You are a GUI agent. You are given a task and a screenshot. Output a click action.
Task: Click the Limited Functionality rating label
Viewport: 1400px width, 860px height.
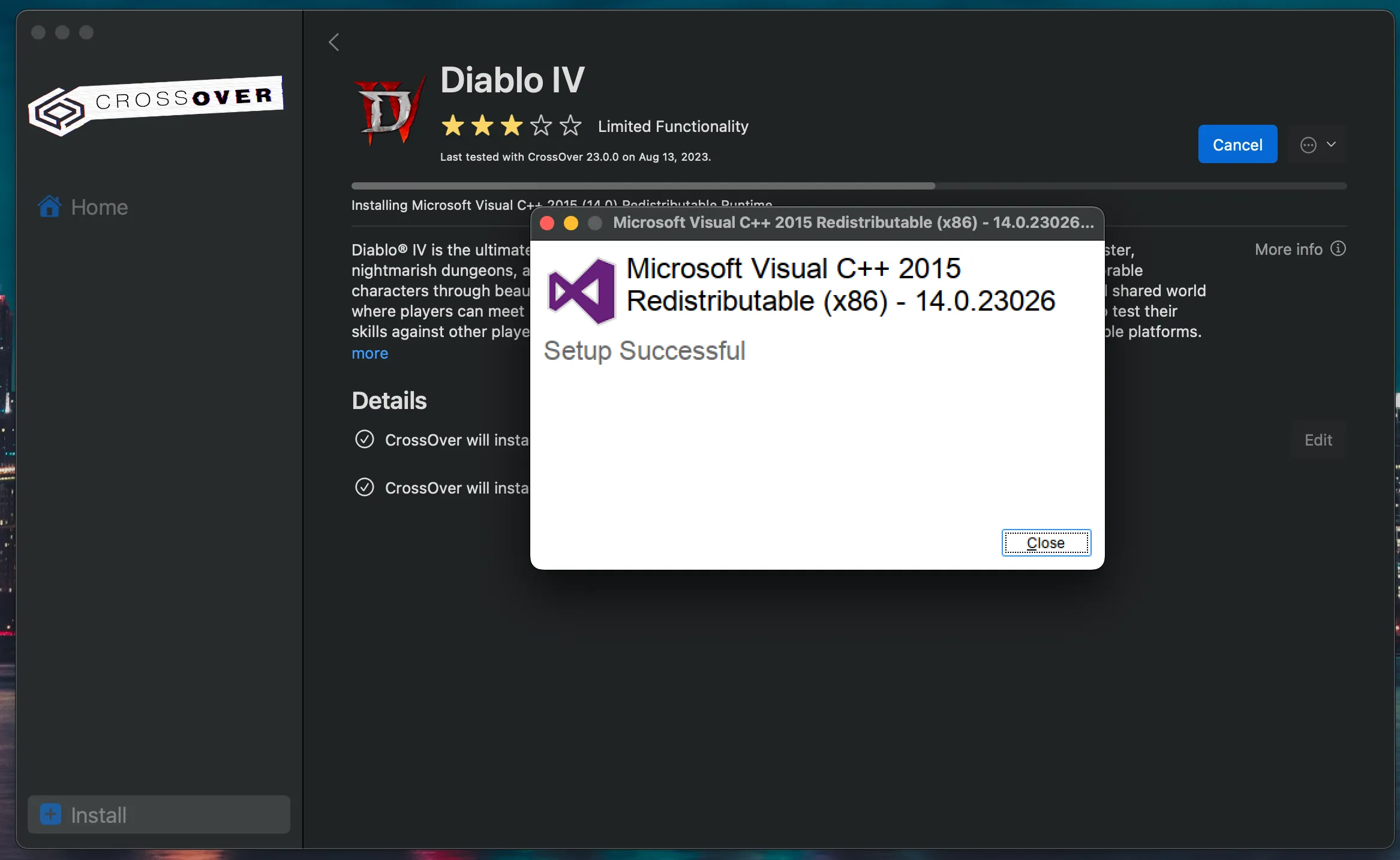point(673,127)
